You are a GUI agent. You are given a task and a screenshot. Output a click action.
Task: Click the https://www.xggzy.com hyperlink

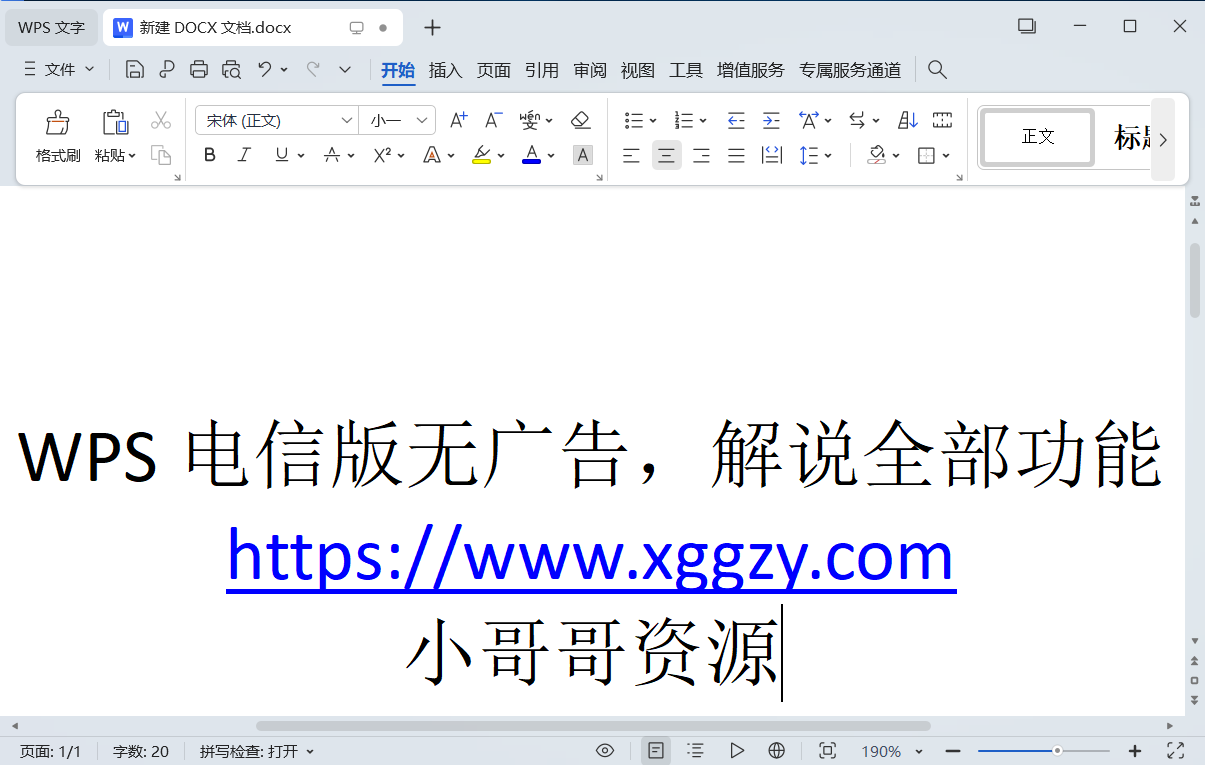point(591,557)
